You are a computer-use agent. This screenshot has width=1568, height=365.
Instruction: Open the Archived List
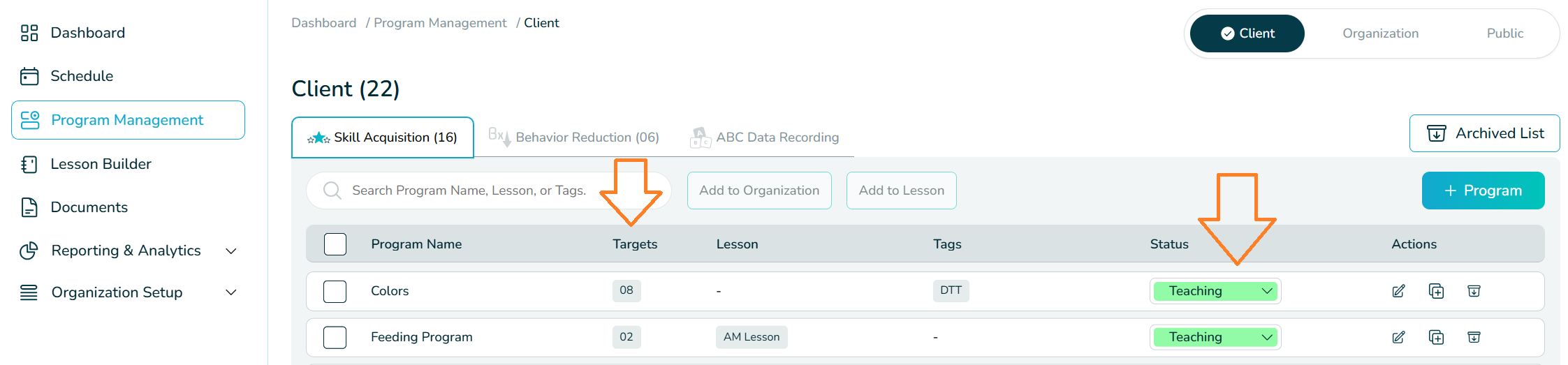(1484, 133)
